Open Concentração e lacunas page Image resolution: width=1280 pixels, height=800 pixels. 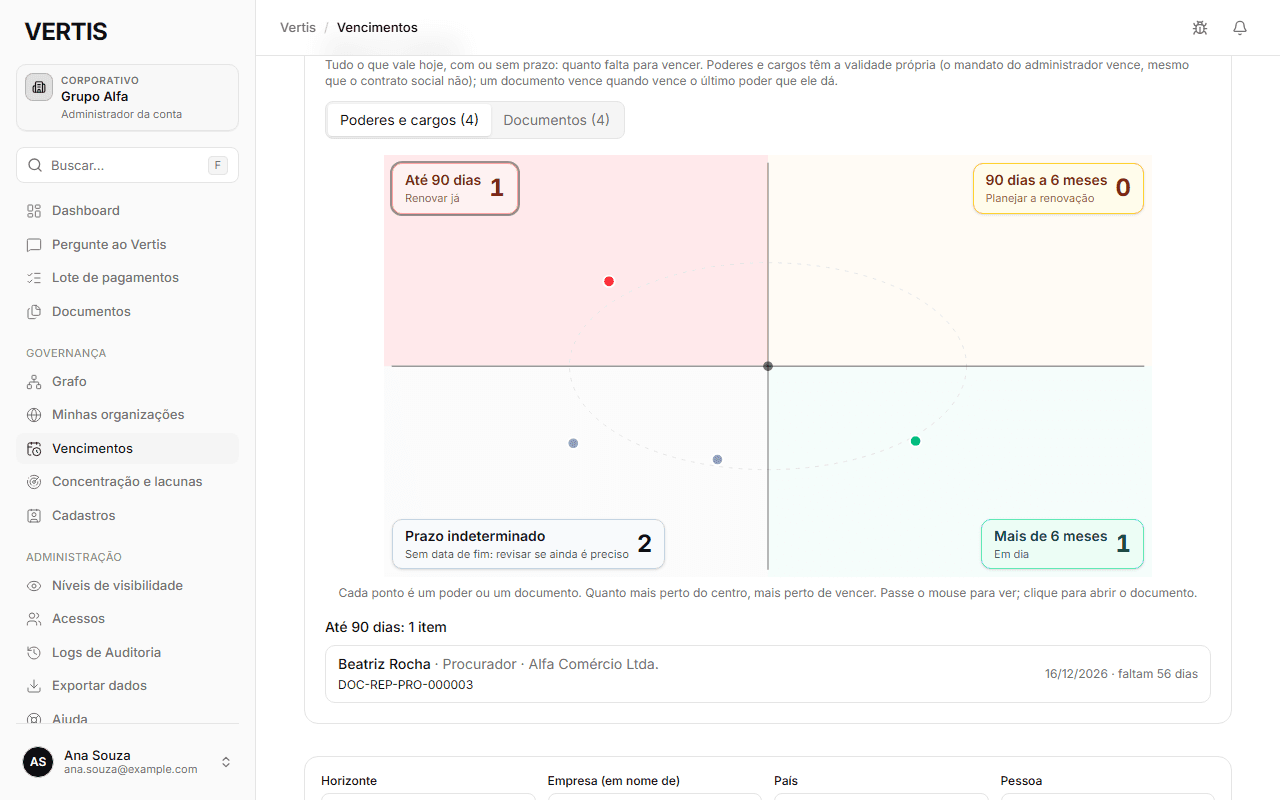127,482
